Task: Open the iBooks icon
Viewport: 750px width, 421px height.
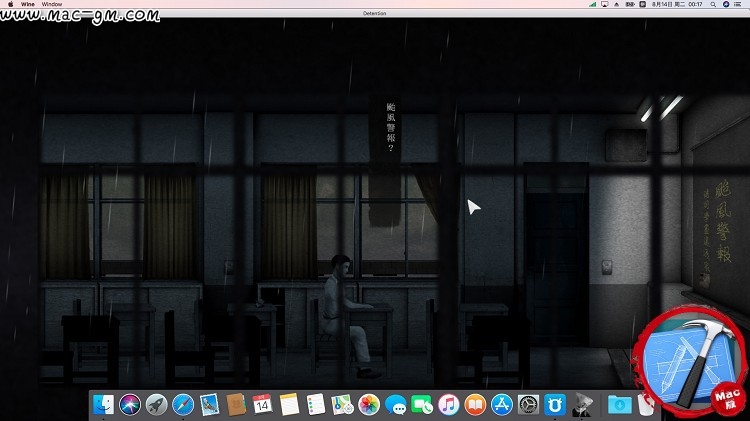Action: tap(475, 405)
